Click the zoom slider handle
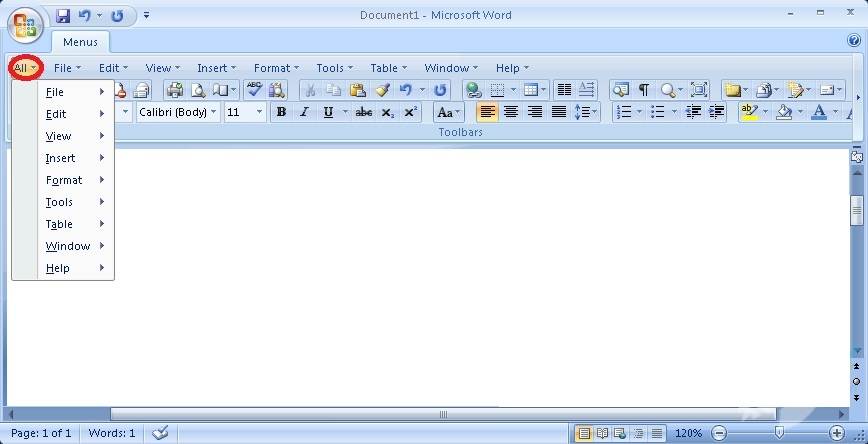The image size is (868, 444). tap(778, 433)
